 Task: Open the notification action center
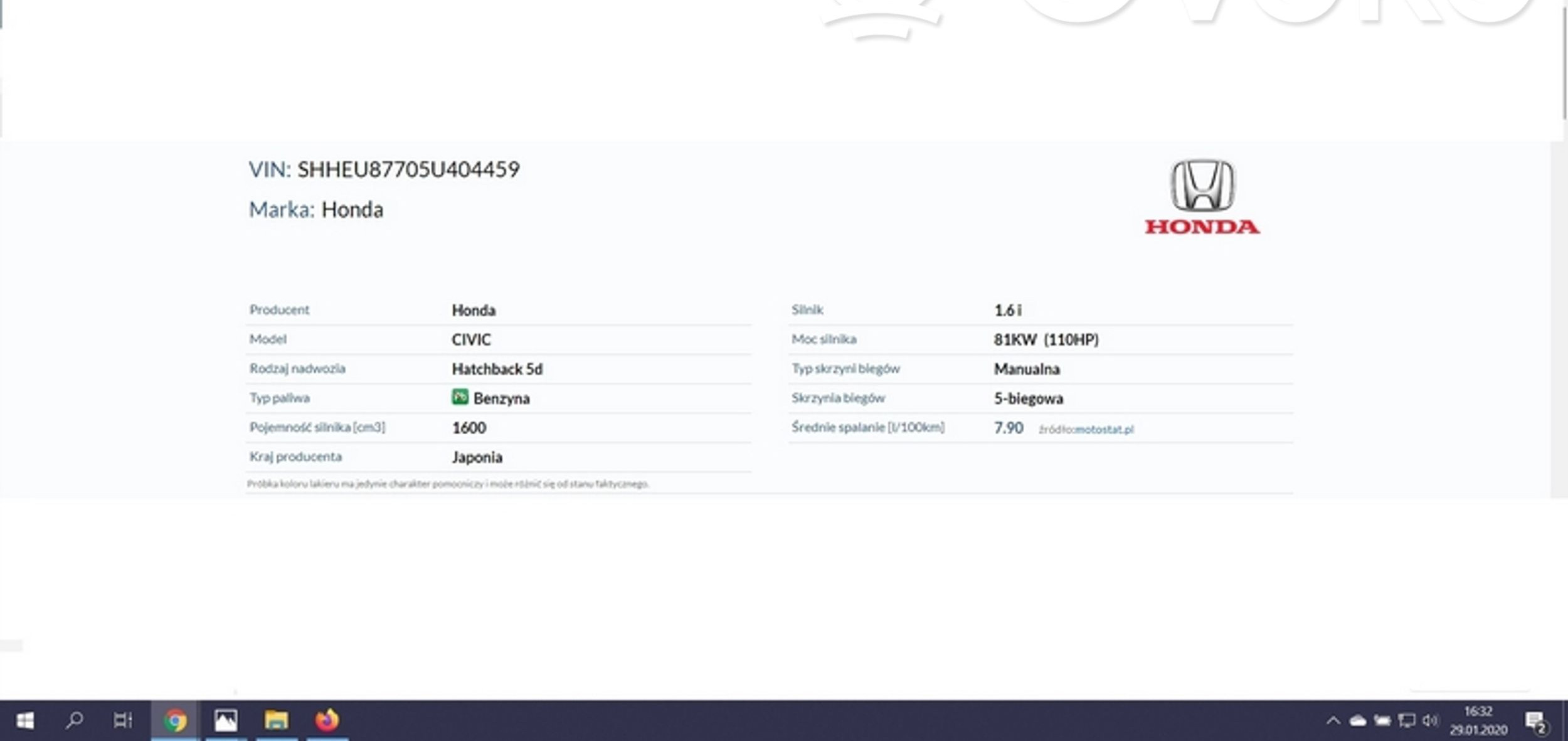point(1535,722)
